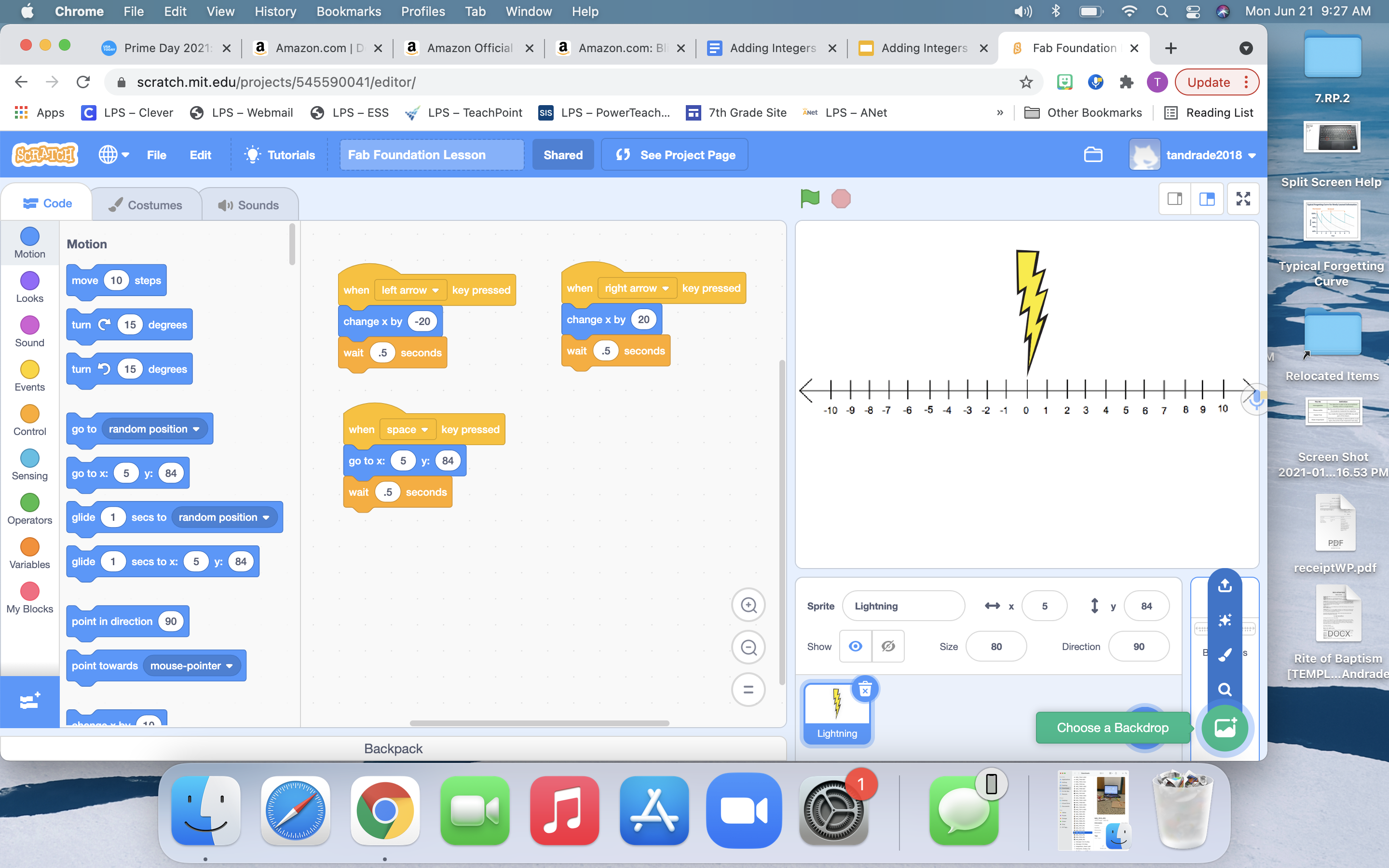
Task: Open the Scratch Edit menu
Action: (200, 155)
